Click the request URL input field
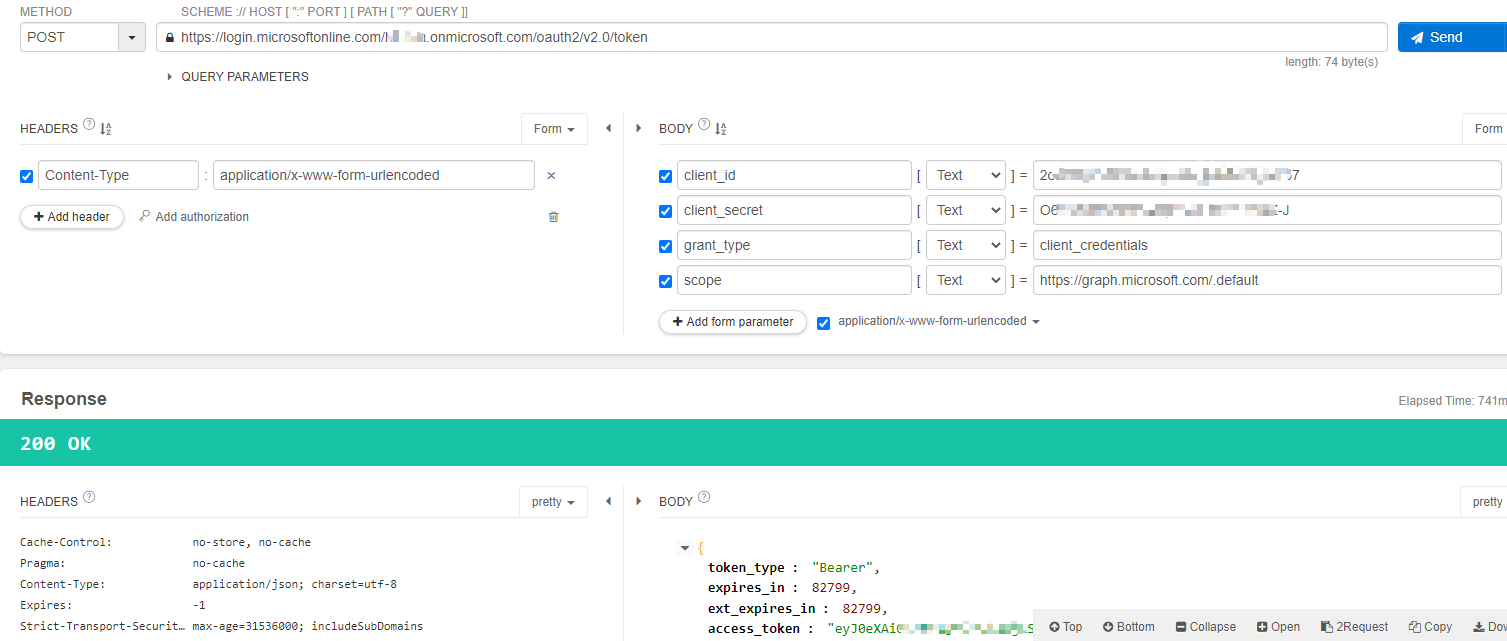1507x641 pixels. (x=772, y=37)
